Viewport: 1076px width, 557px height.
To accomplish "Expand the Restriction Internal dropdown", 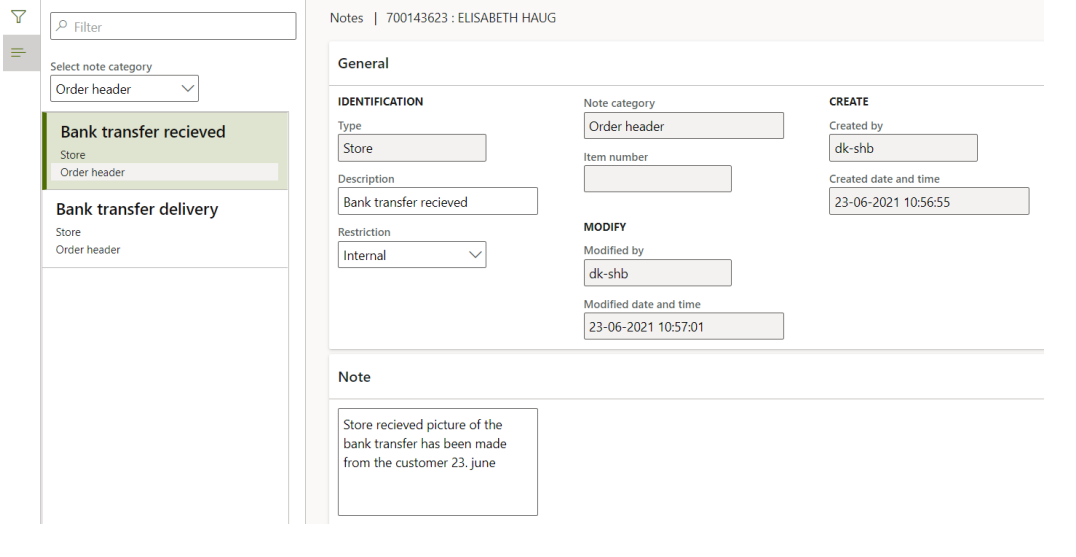I will pos(412,255).
